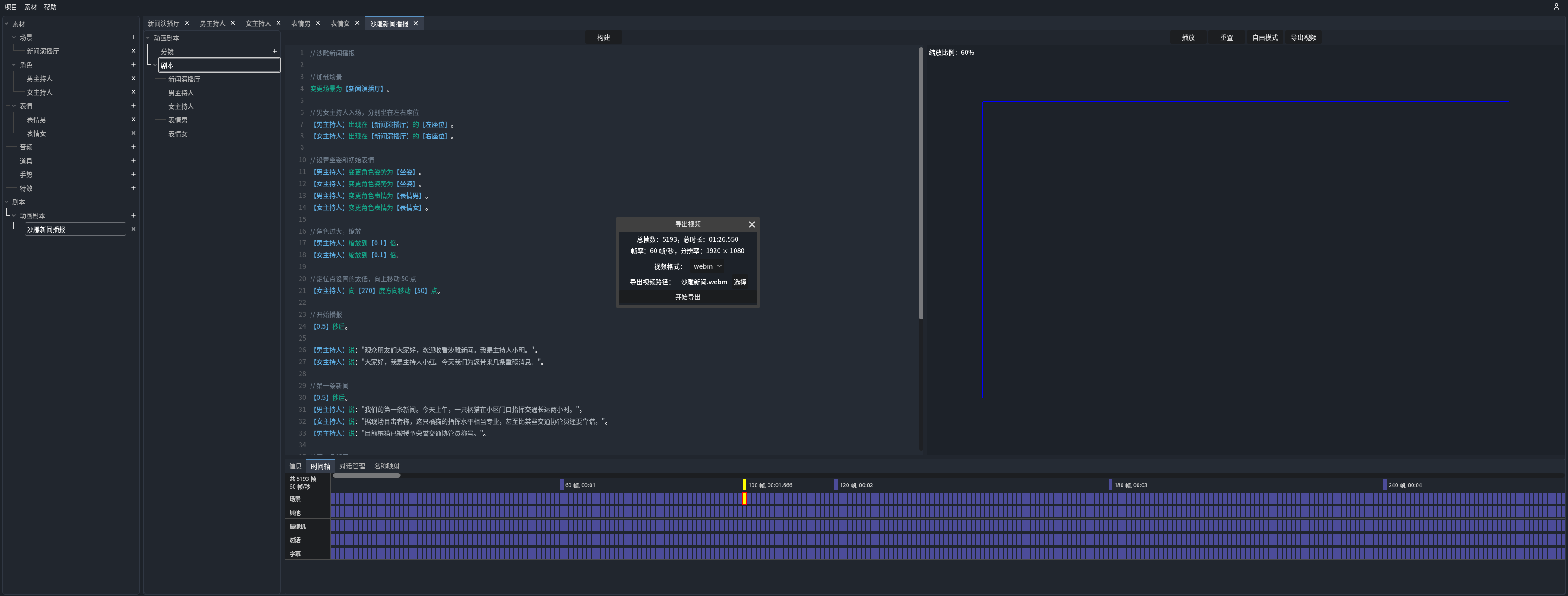Click plus icon next to 场景
Screen dimensions: 1568x596
click(133, 37)
